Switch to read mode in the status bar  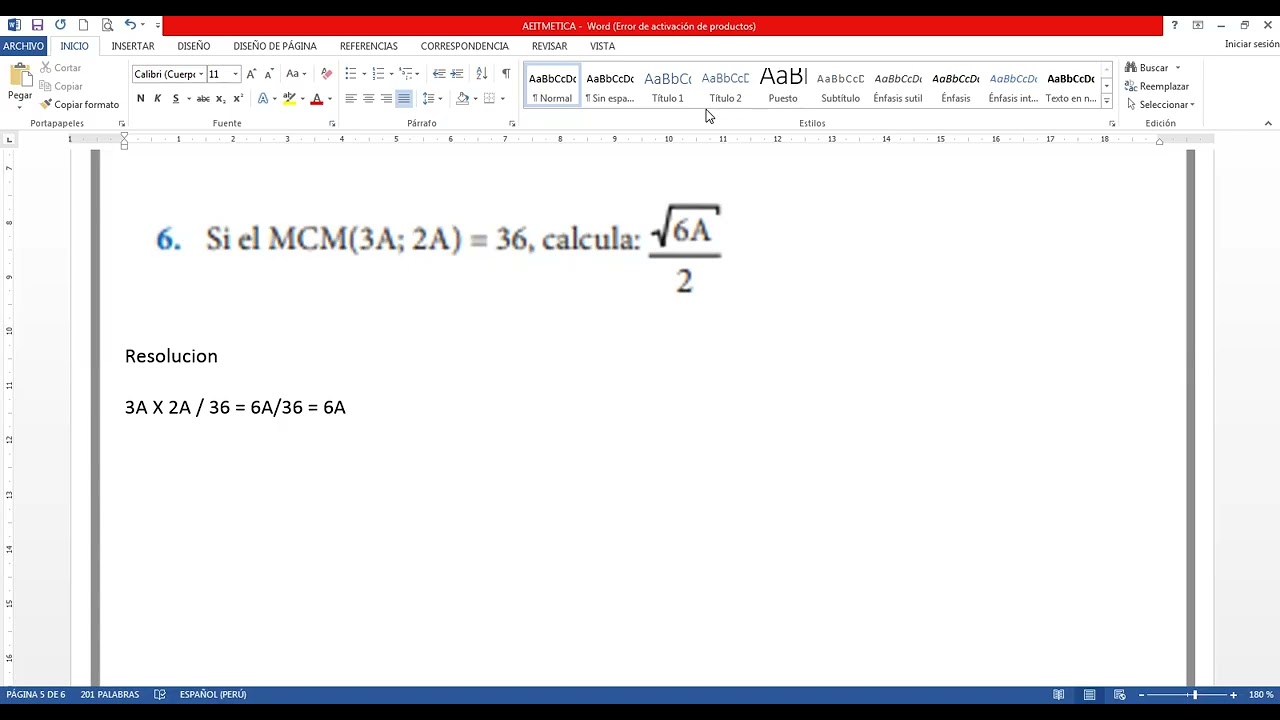[1058, 695]
